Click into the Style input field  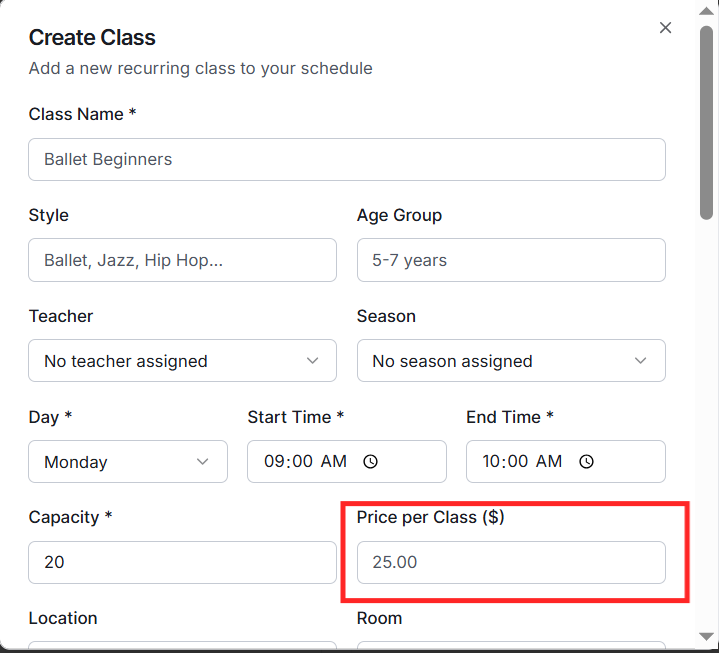point(182,260)
